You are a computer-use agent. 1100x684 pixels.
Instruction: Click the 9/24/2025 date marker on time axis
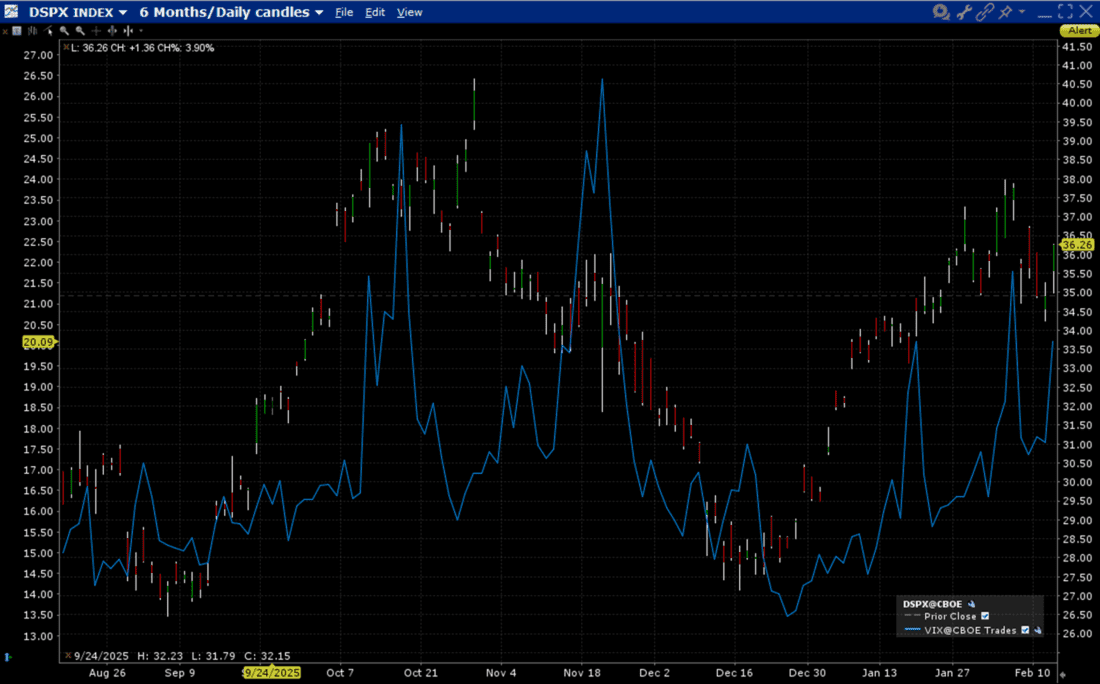point(272,673)
